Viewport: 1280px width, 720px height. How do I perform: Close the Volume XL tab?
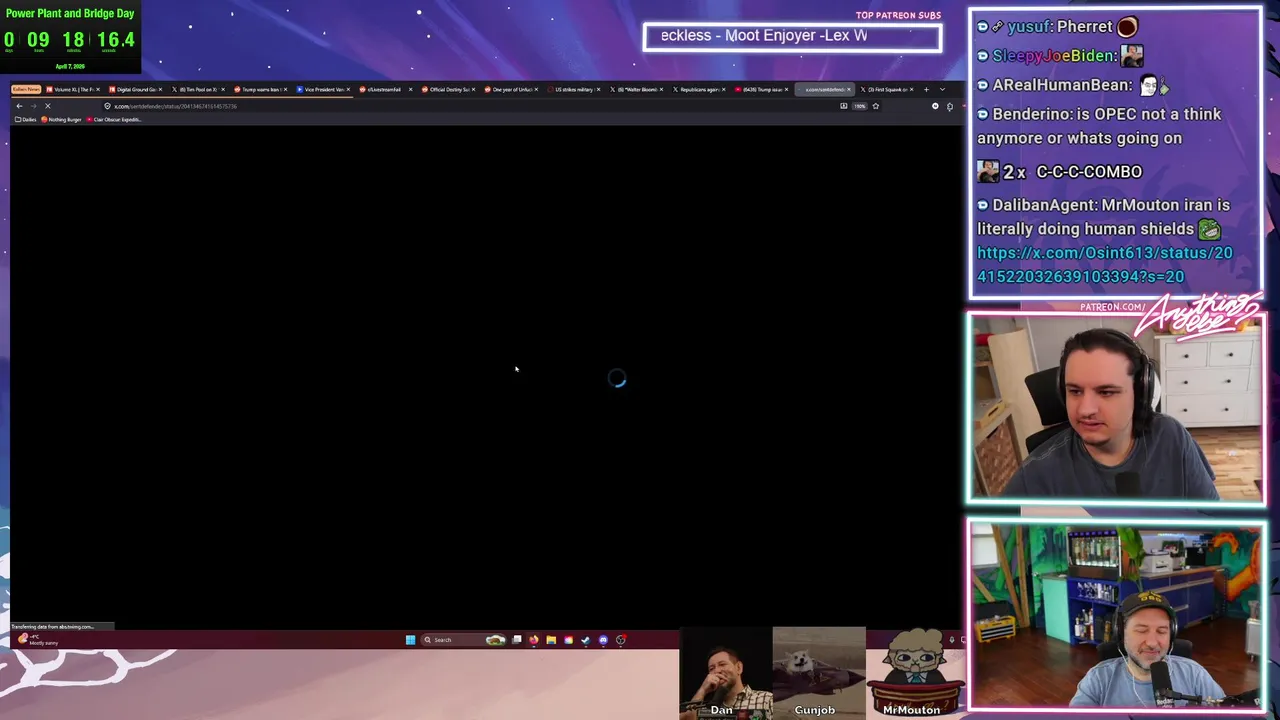98,89
